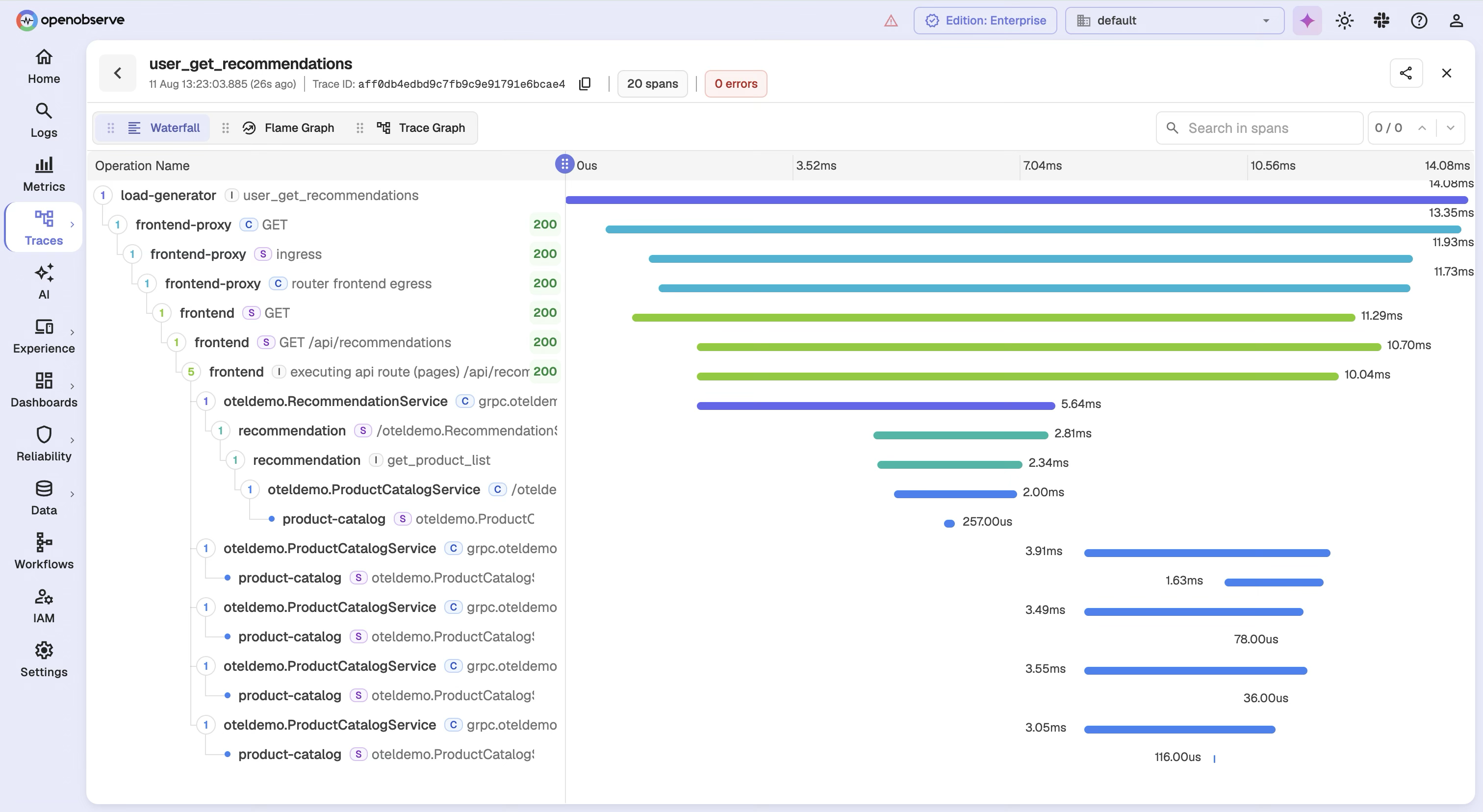This screenshot has height=812, width=1483.
Task: Open IAM in the sidebar
Action: click(44, 607)
